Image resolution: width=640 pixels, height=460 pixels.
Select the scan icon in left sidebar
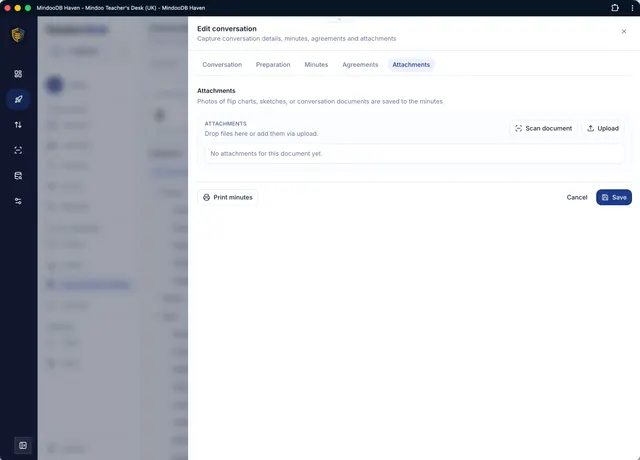pyautogui.click(x=18, y=150)
